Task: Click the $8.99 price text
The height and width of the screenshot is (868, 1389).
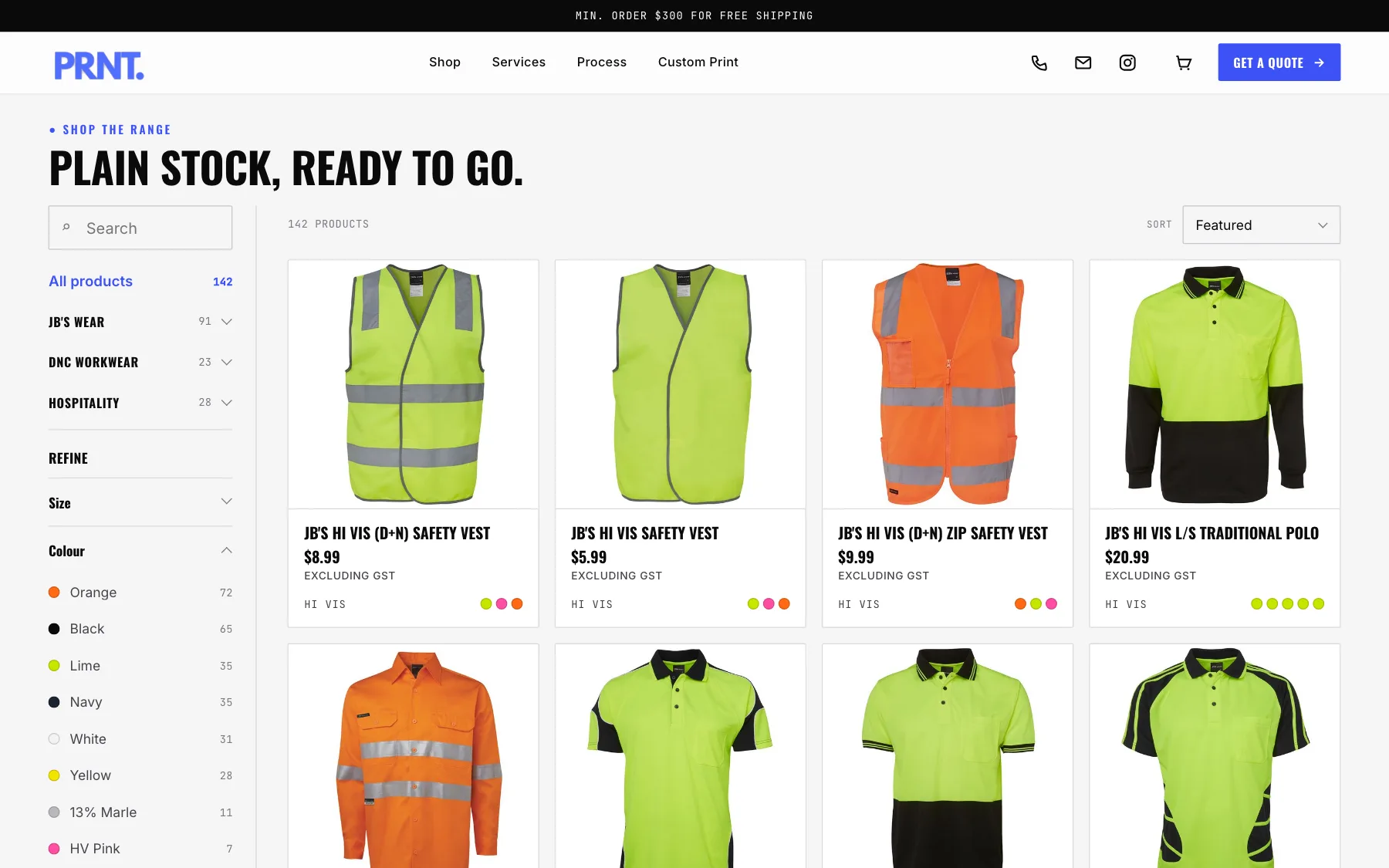Action: pos(322,557)
